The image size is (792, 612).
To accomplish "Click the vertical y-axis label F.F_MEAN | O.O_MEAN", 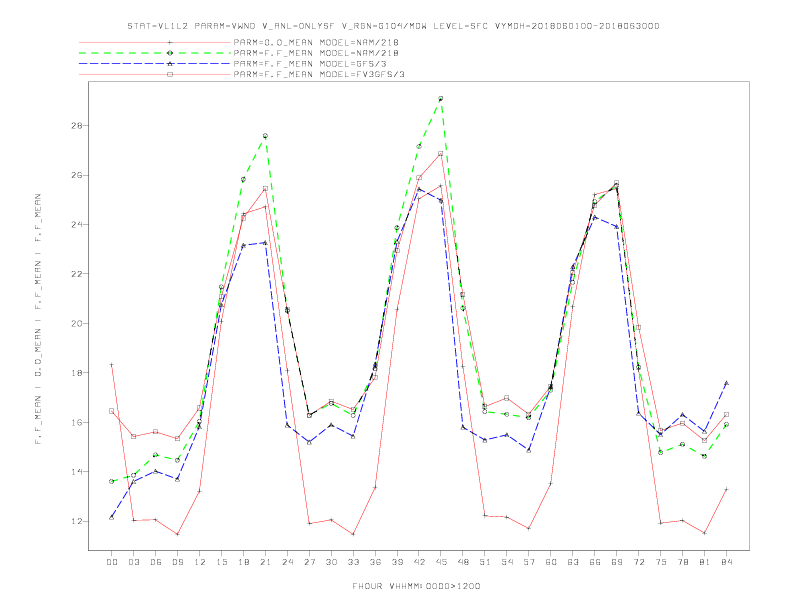I will coord(38,319).
